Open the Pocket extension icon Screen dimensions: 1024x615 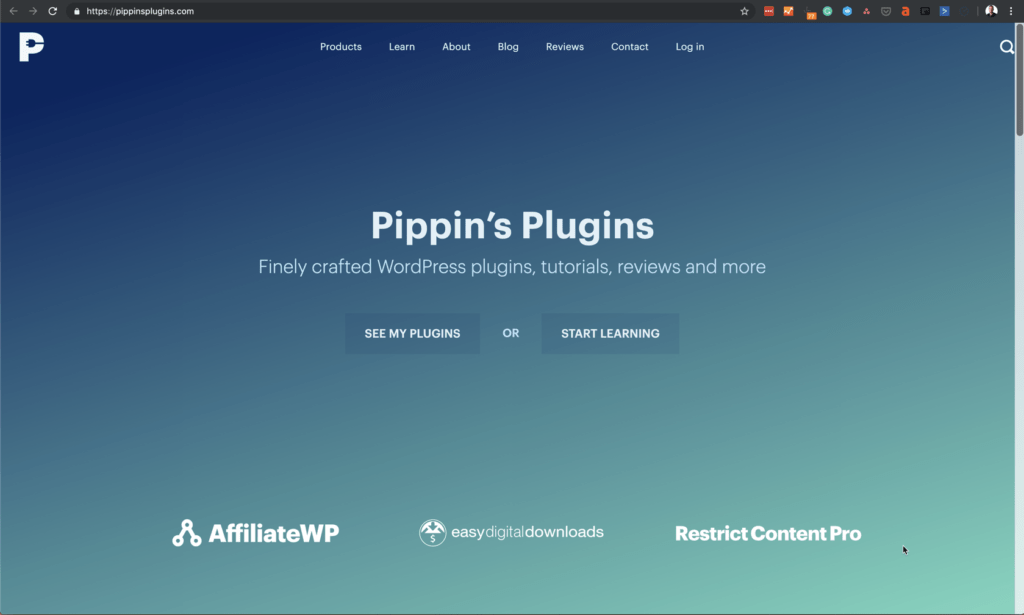pos(885,11)
